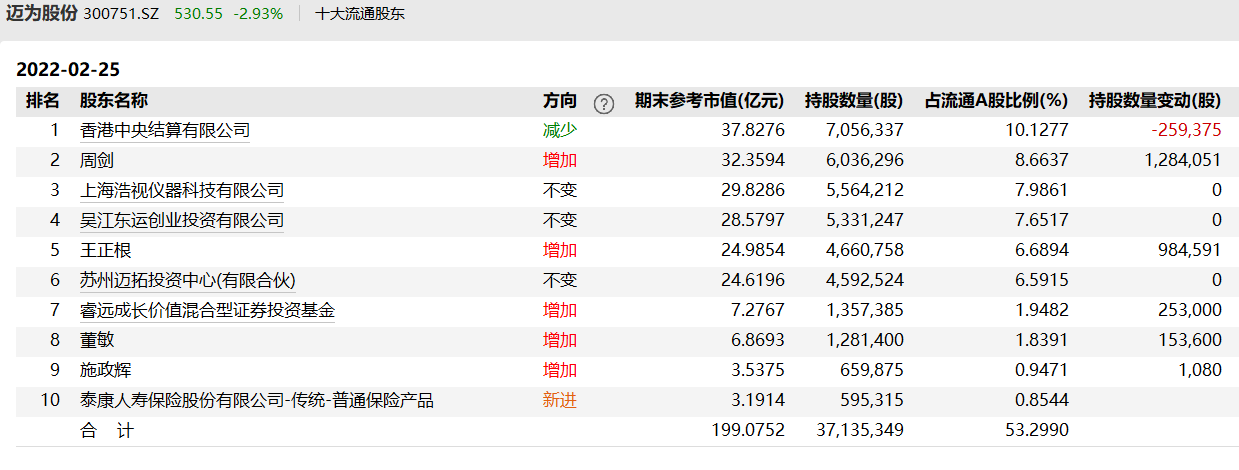Select the 泰康人寿保险股份有限公司 row
The image size is (1239, 470).
256,400
